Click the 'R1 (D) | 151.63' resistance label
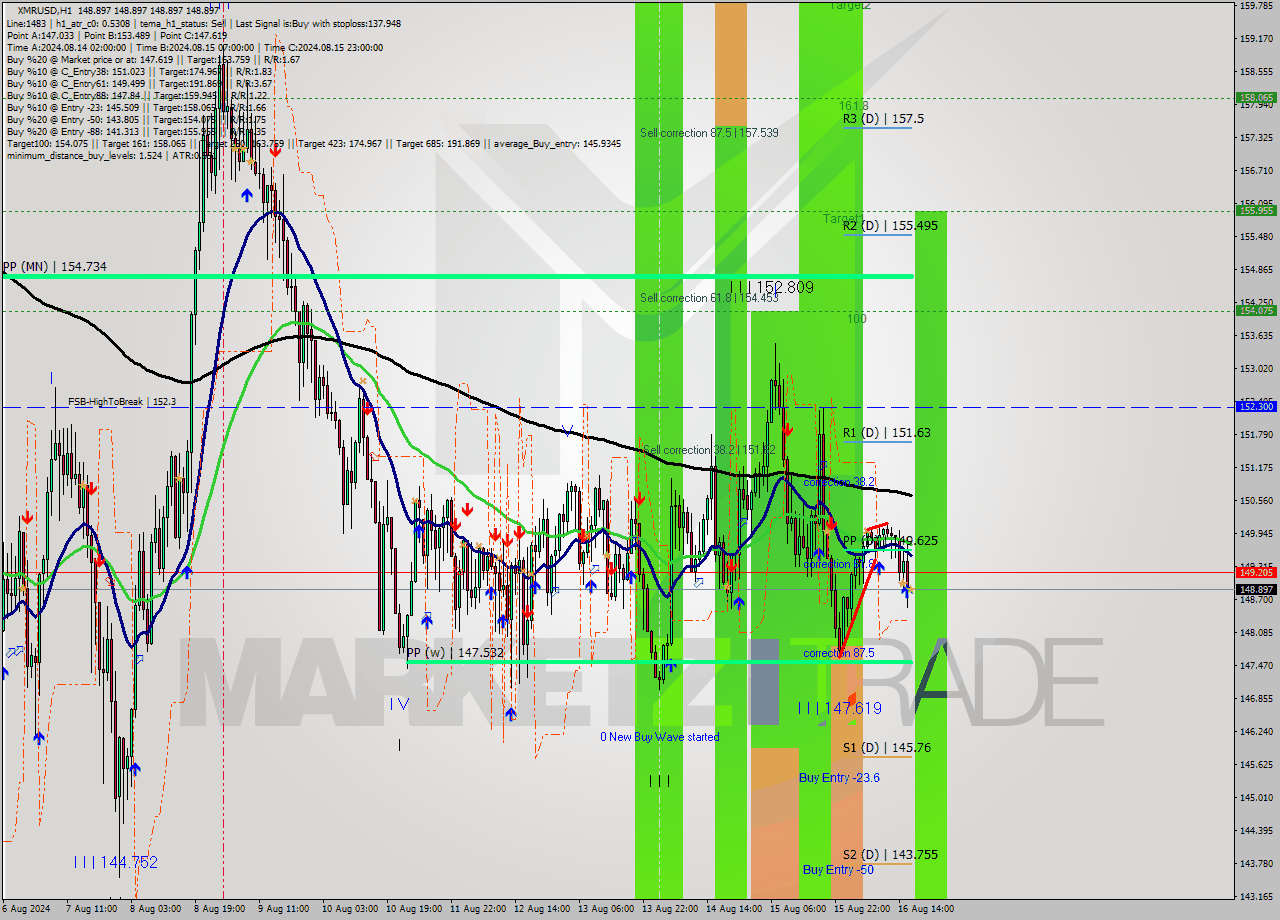Screen dimensions: 1280x920 (887, 433)
